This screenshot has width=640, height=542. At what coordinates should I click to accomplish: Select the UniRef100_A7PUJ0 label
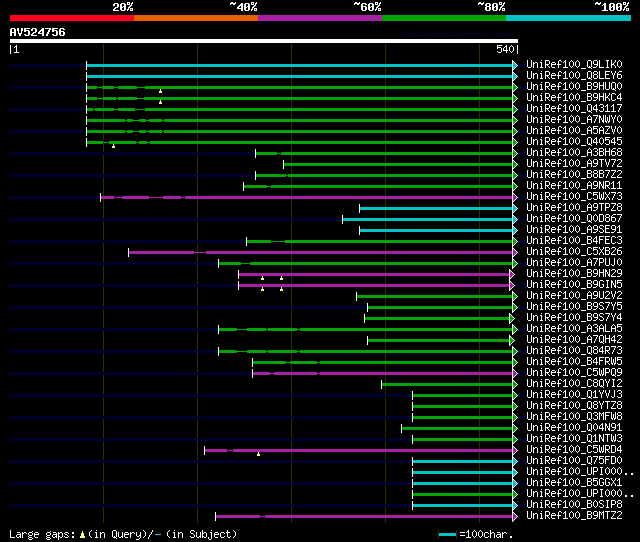[574, 263]
